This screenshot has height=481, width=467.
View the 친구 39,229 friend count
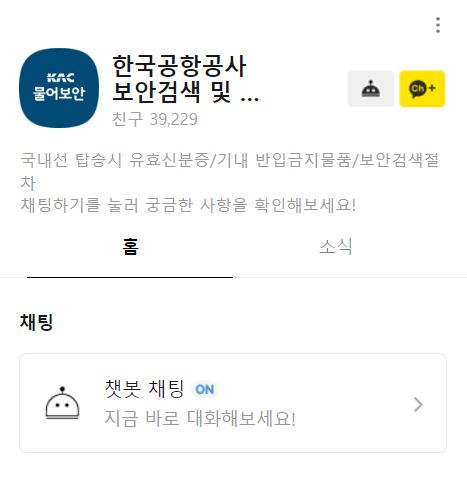pos(155,119)
